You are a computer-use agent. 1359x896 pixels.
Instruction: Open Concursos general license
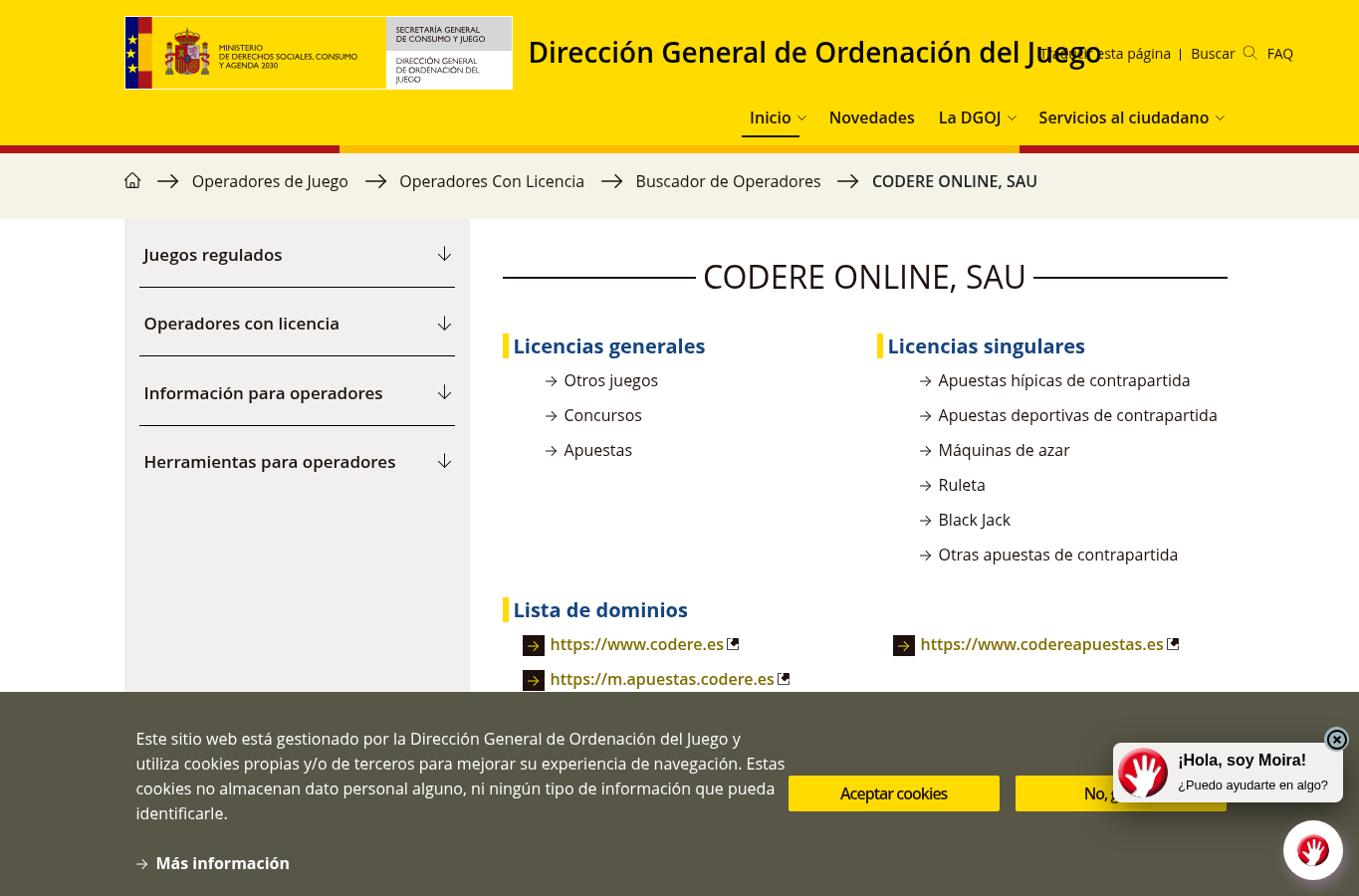click(x=602, y=415)
